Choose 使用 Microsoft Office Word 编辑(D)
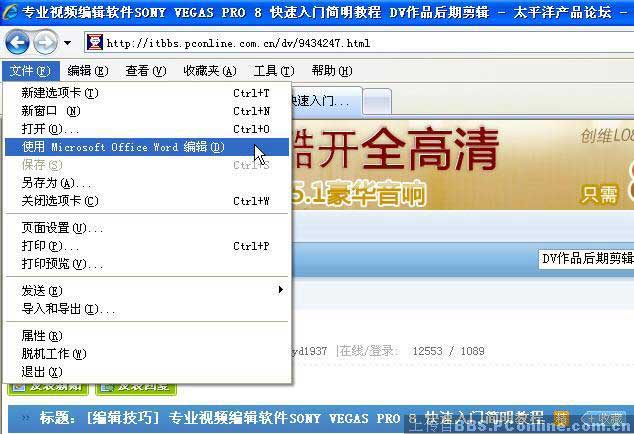 coord(147,147)
